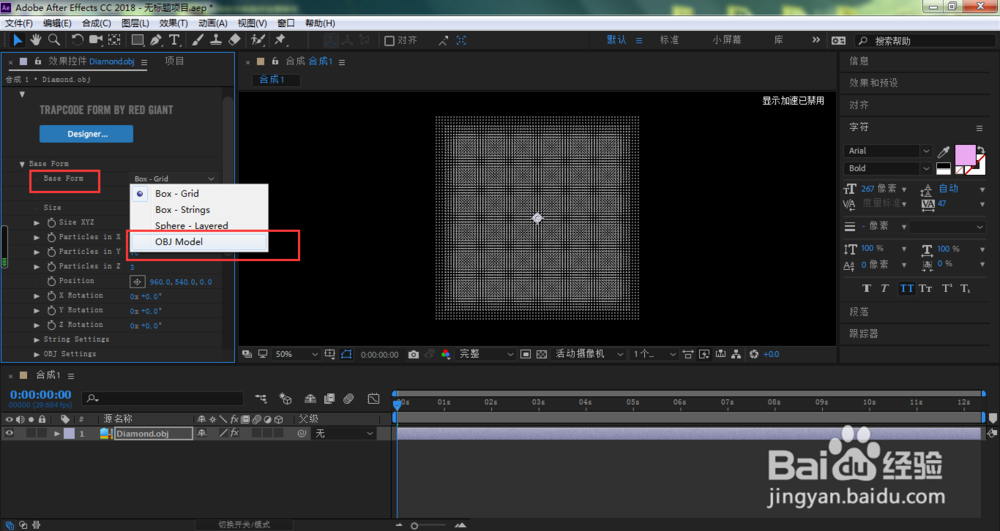Viewport: 1000px width, 531px height.
Task: Switch to 小屏幕 workspace
Action: pos(726,40)
